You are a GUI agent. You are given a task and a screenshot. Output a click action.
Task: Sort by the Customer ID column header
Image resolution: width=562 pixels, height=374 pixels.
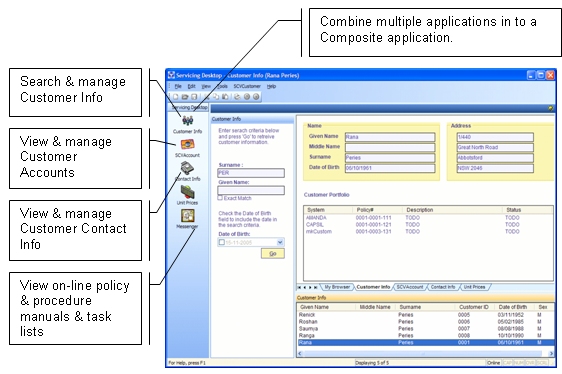pos(474,307)
